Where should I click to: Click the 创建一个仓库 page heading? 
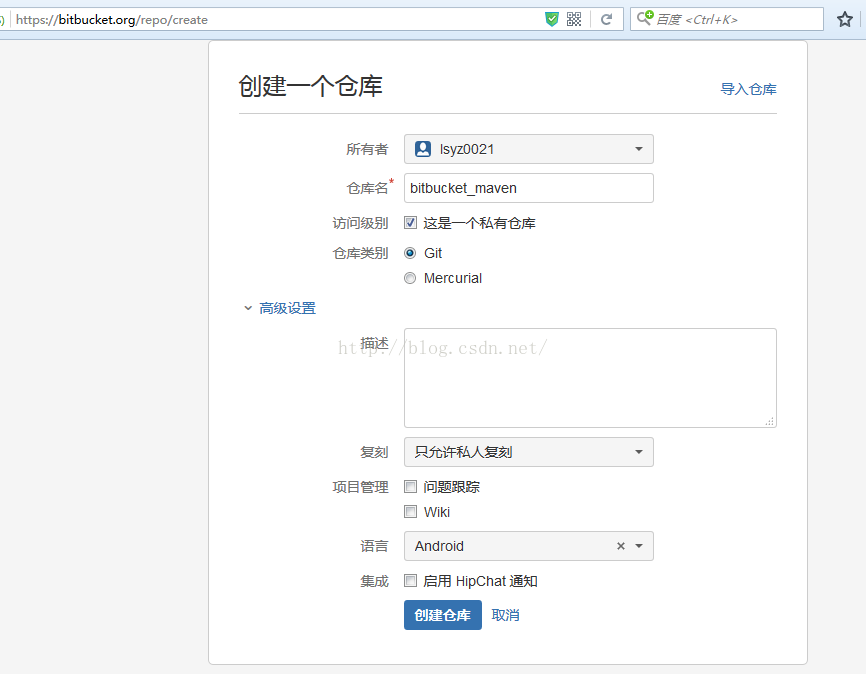tap(310, 86)
